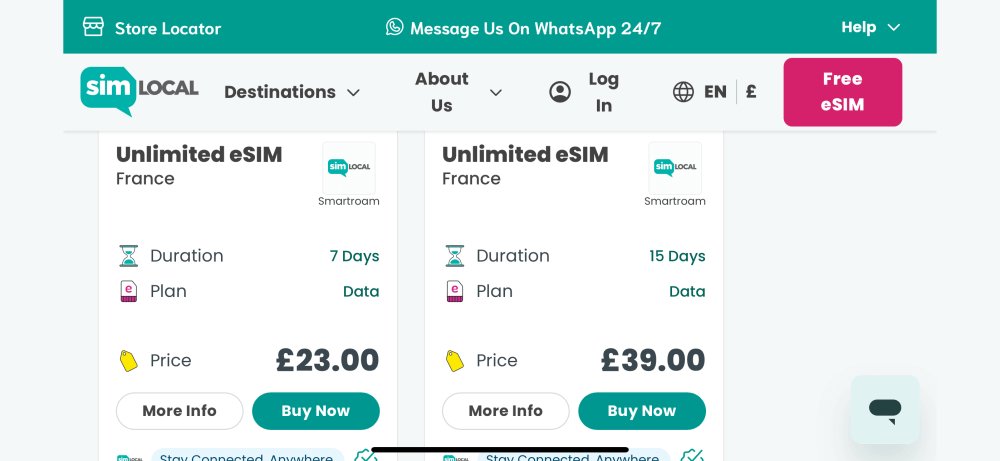1000x461 pixels.
Task: Click the WhatsApp icon in top bar
Action: click(x=395, y=27)
